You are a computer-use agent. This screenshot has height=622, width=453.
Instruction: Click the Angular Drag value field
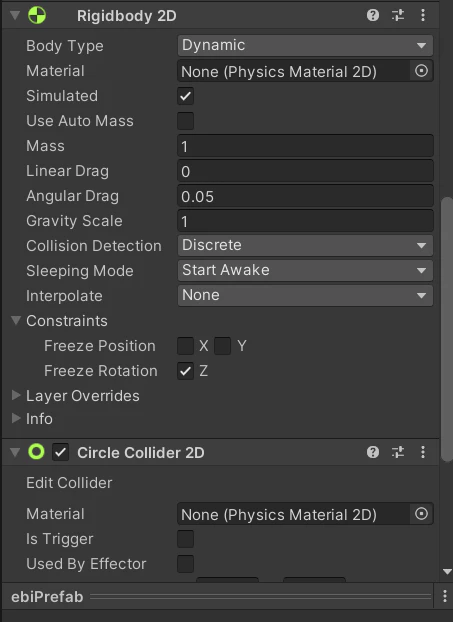(x=305, y=196)
